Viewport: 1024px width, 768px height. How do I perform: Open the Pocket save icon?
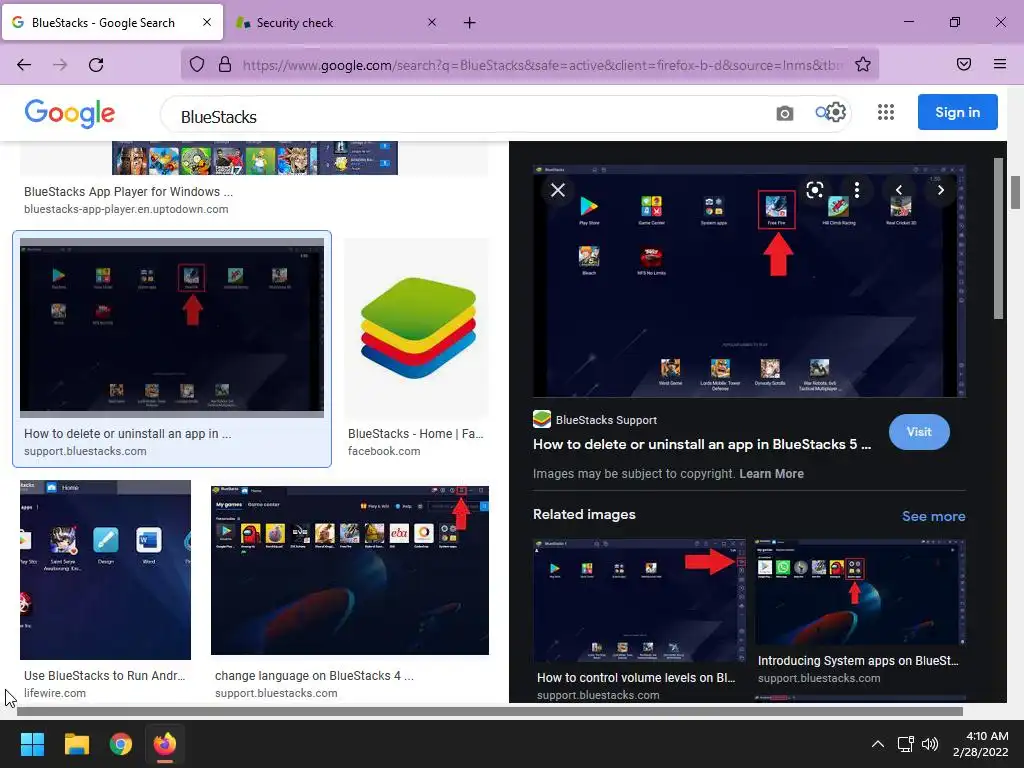point(963,64)
